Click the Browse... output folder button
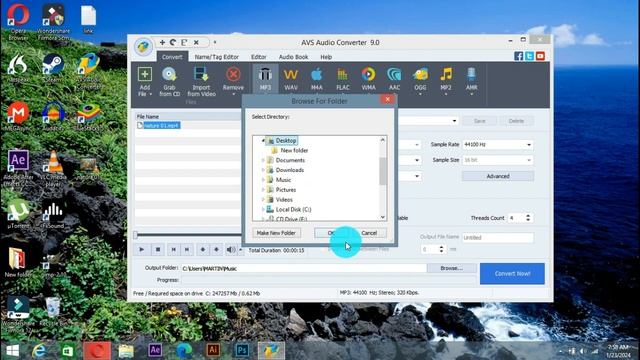 coord(451,268)
